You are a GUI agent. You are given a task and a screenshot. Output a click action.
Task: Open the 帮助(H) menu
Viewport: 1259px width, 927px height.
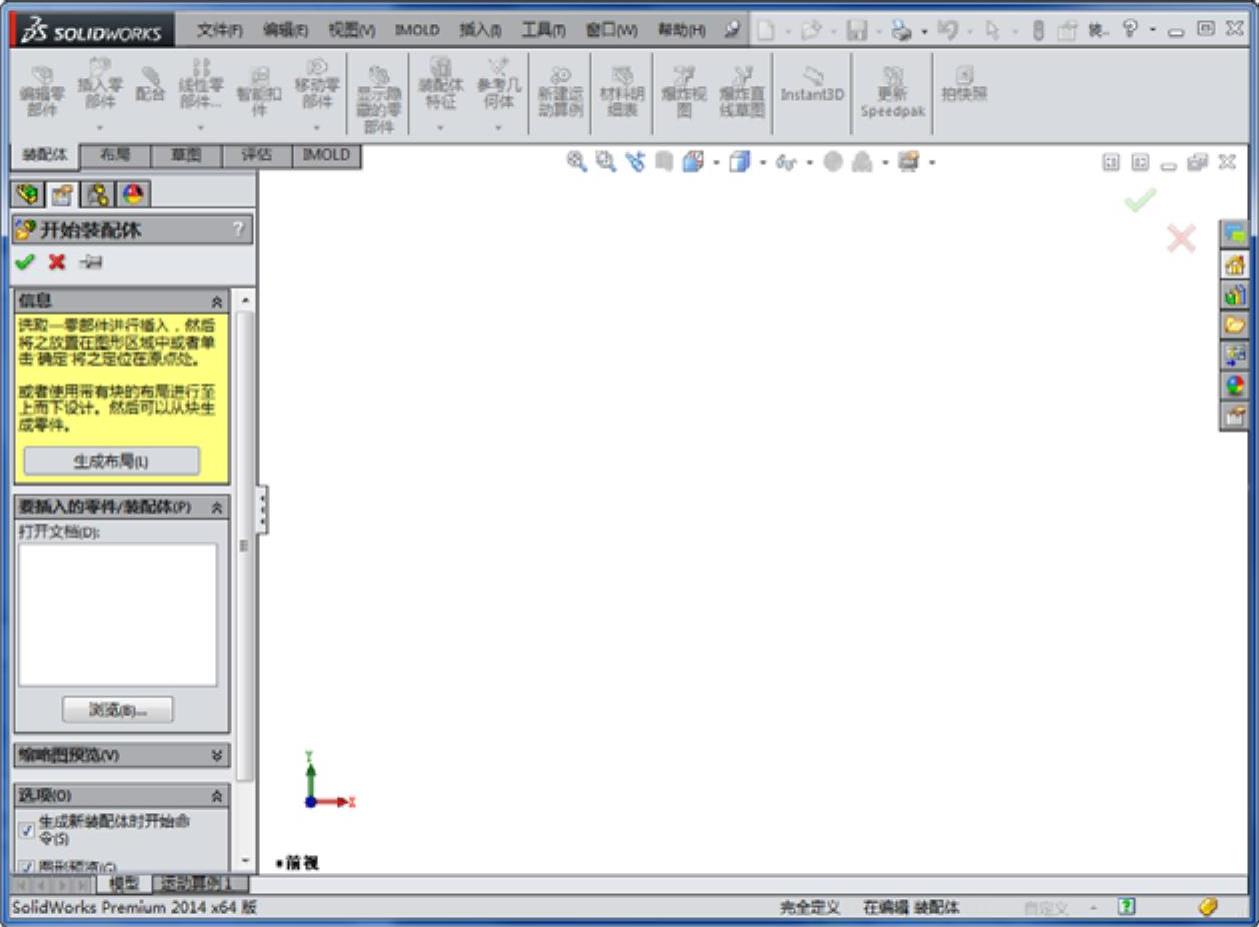coord(680,31)
